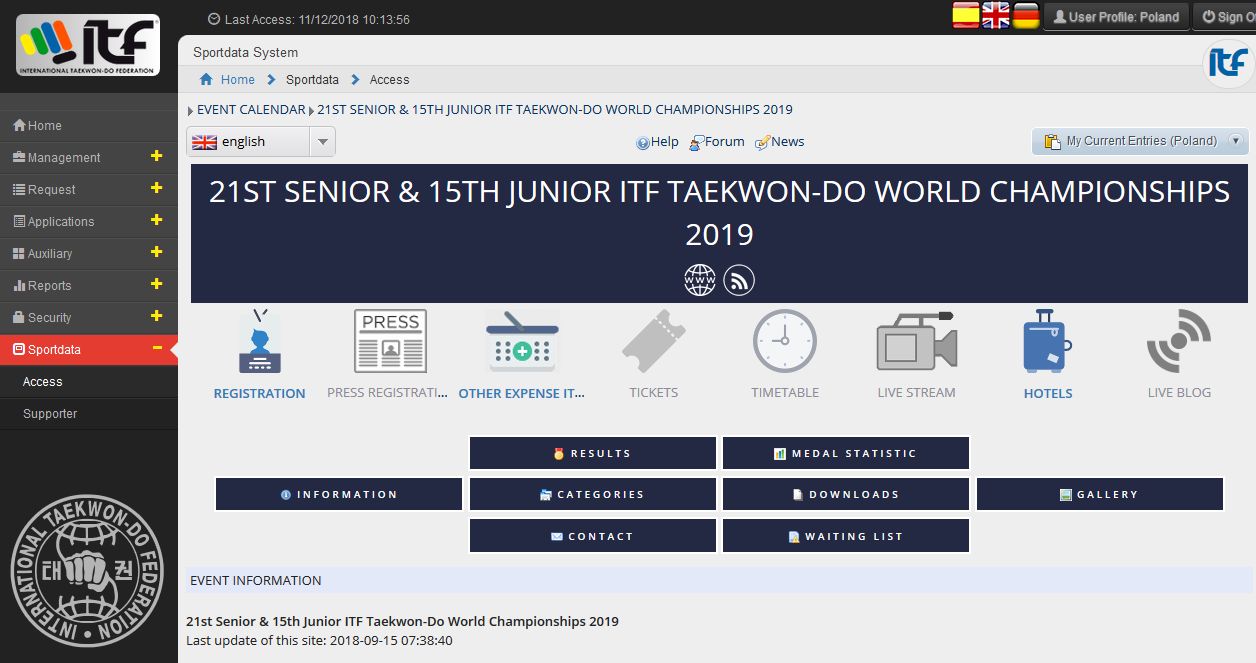Click the Medal Statistic button

coord(846,453)
